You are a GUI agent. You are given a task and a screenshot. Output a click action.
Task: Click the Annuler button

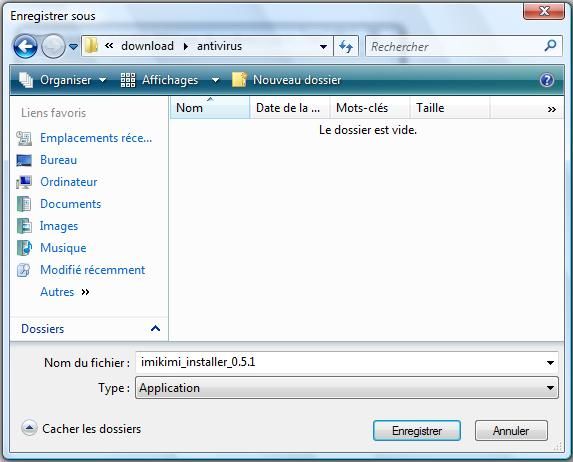tap(511, 431)
